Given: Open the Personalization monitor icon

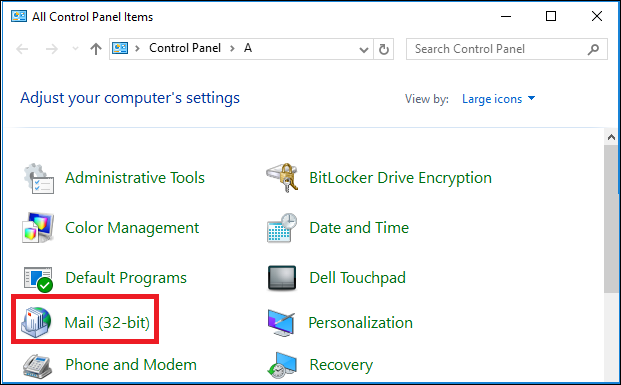Looking at the screenshot, I should [x=281, y=323].
